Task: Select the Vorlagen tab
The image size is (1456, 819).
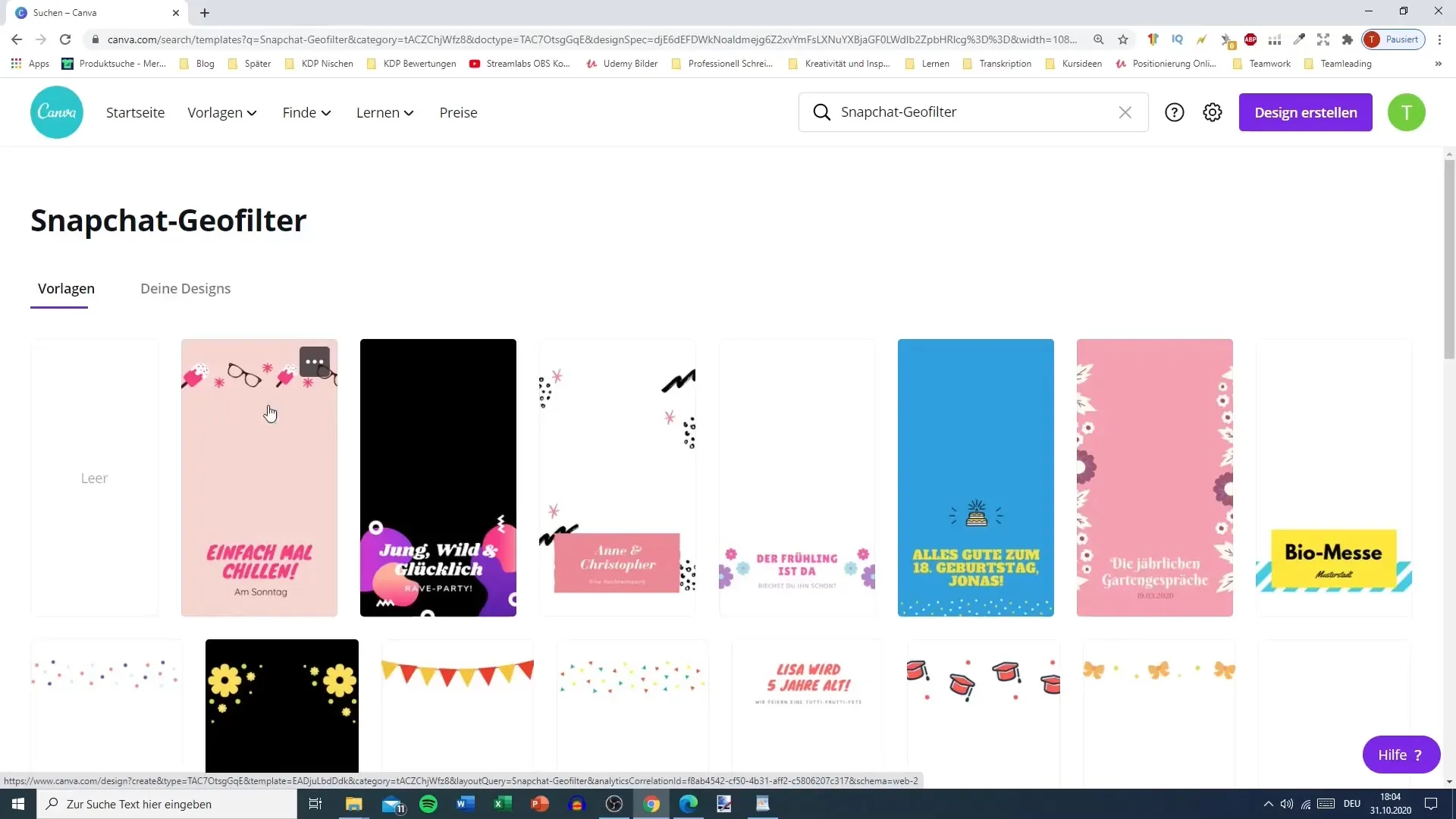Action: [66, 289]
